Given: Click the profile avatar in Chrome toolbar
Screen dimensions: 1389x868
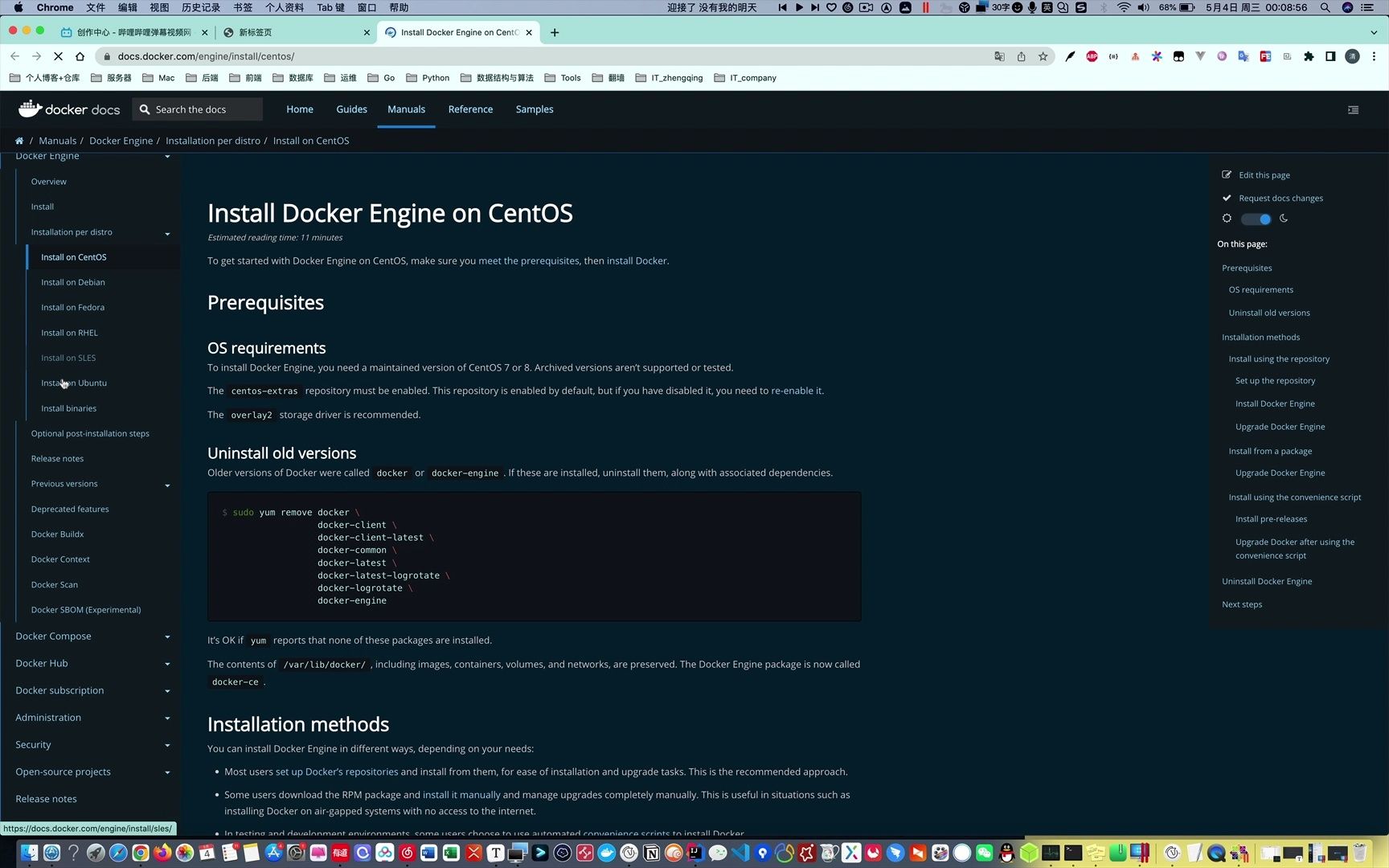Looking at the screenshot, I should click(x=1353, y=56).
